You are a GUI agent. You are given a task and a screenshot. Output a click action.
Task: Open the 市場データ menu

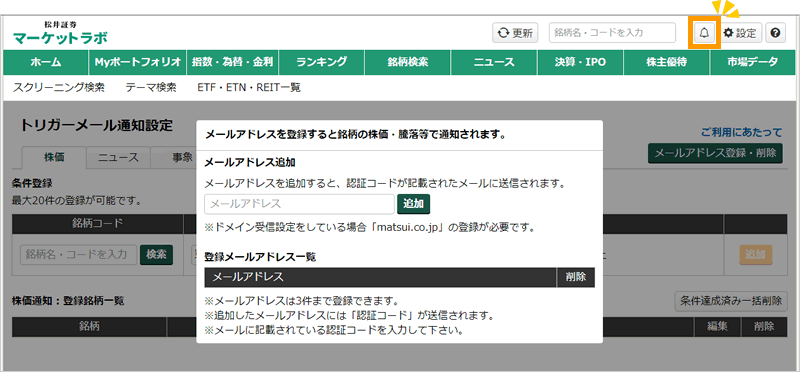753,62
